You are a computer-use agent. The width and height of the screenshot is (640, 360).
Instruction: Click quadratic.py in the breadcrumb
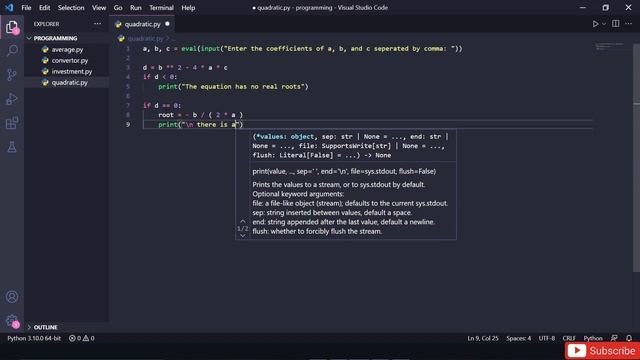(x=145, y=38)
